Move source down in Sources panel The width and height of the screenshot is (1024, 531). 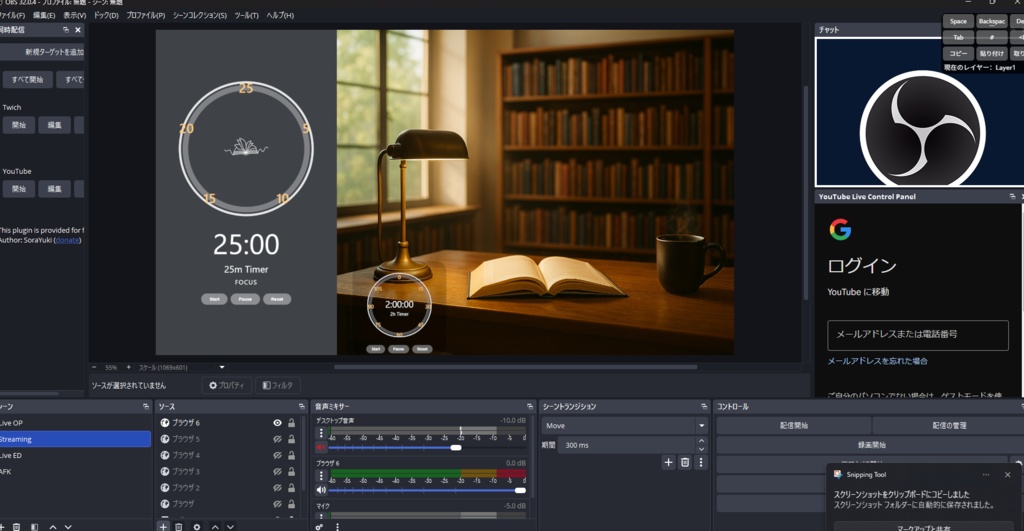(x=231, y=526)
